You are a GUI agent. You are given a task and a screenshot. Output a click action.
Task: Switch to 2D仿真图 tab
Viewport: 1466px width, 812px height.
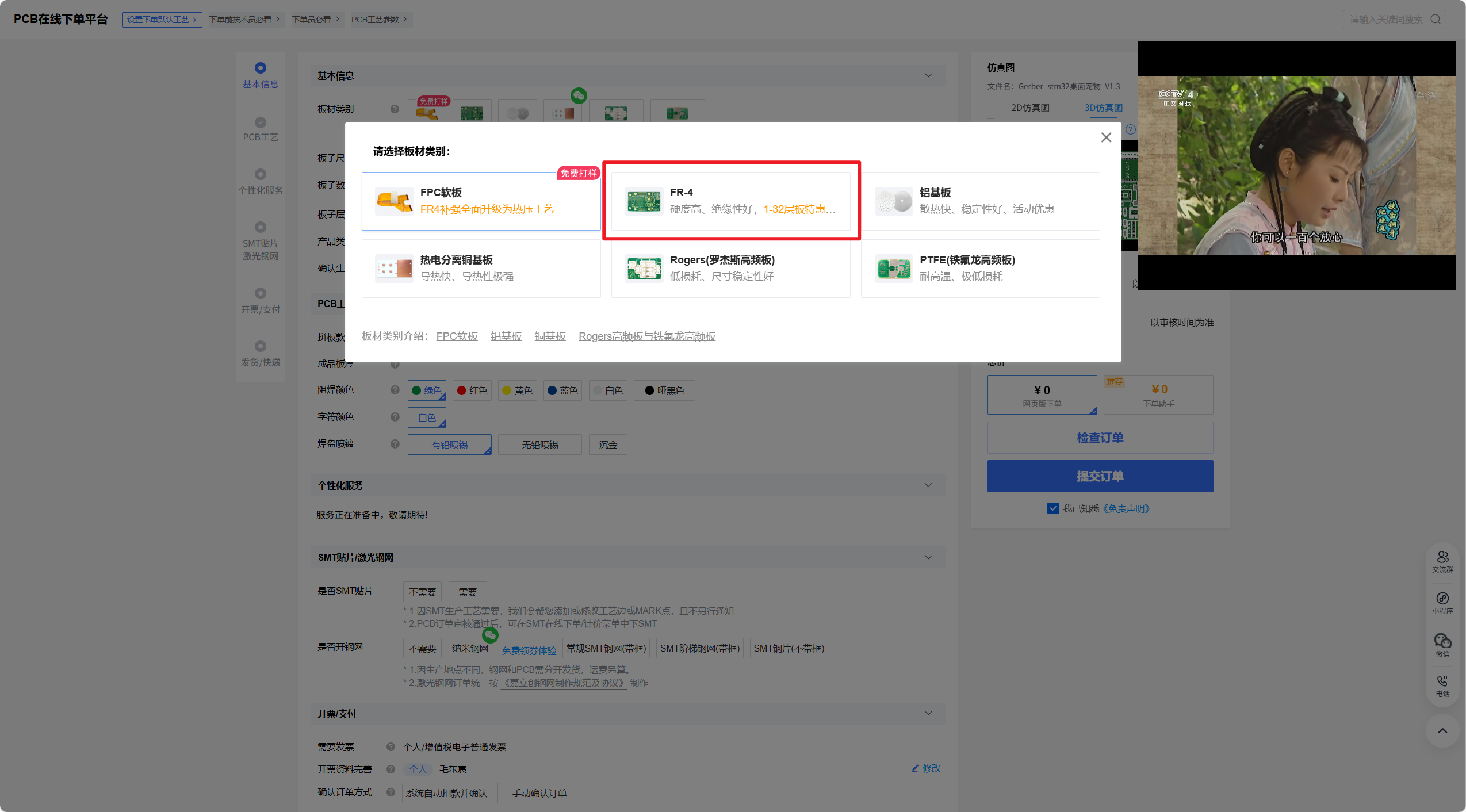click(1030, 108)
